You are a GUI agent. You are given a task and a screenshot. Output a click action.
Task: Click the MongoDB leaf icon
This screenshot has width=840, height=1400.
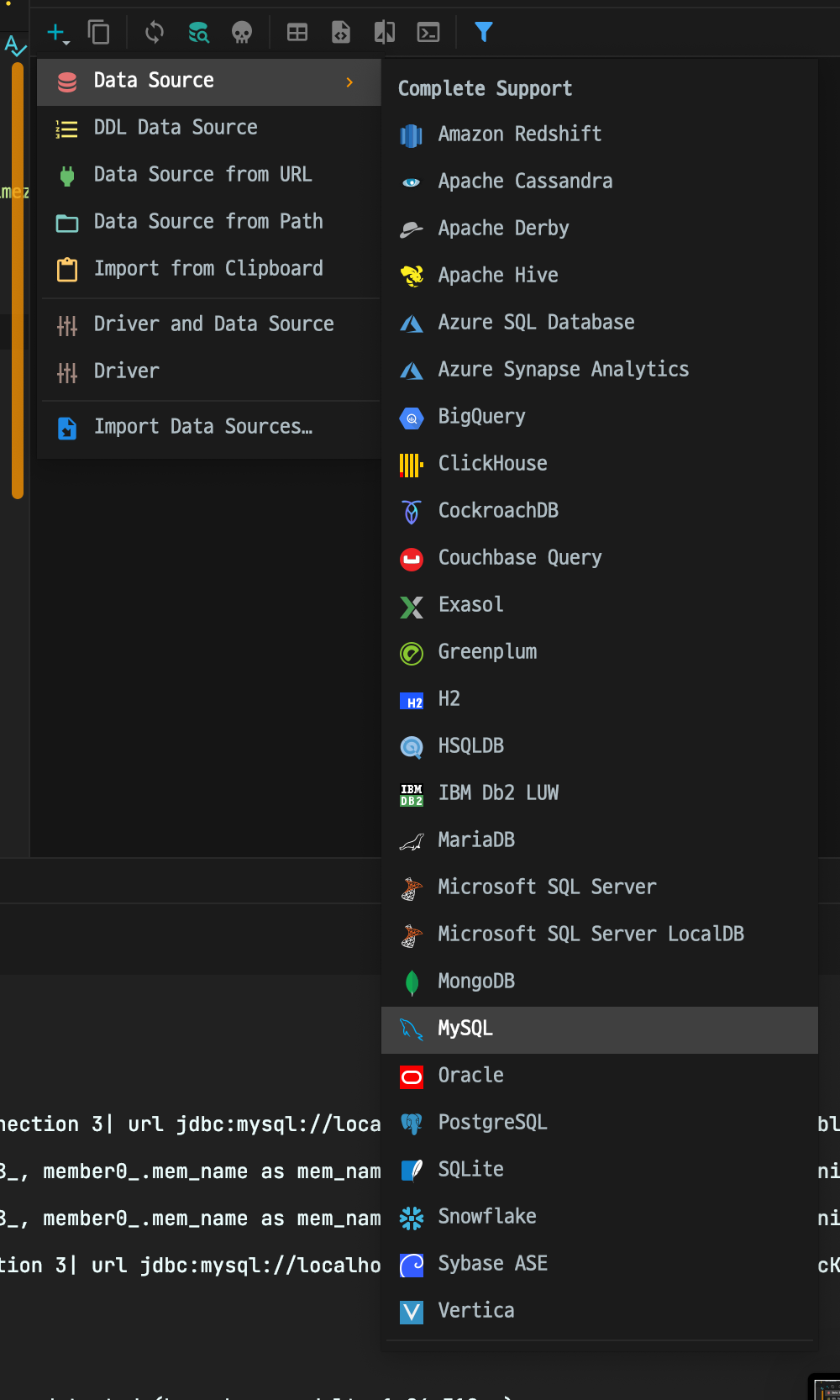(x=412, y=982)
